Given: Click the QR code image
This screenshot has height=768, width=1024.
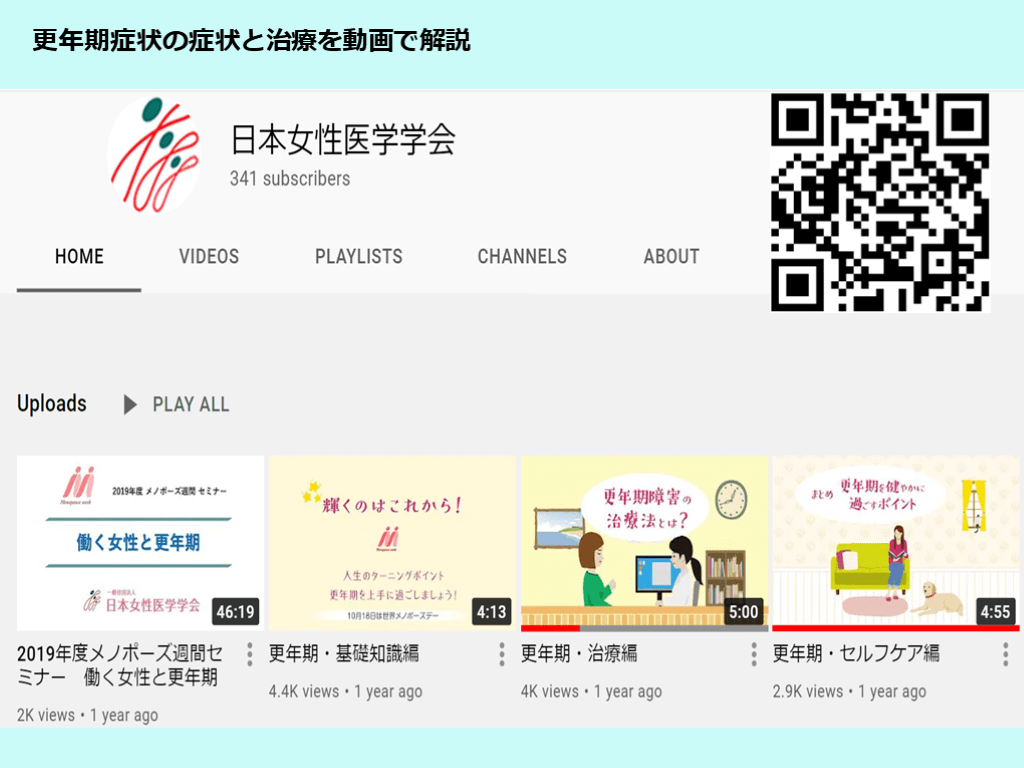Looking at the screenshot, I should click(880, 203).
